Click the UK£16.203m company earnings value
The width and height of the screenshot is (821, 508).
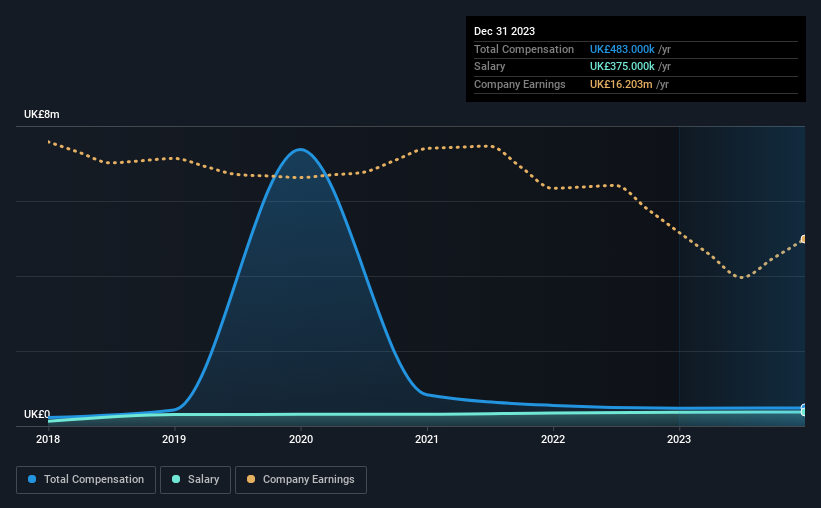tap(621, 84)
